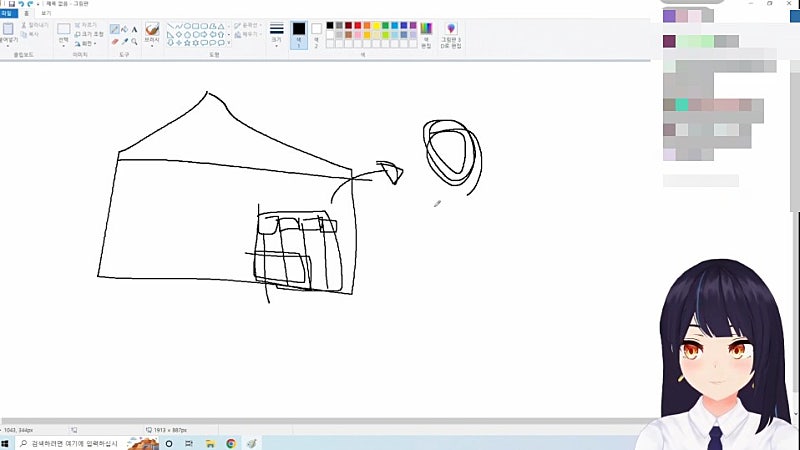
Task: Pick the Five-point star shape
Action: [187, 43]
